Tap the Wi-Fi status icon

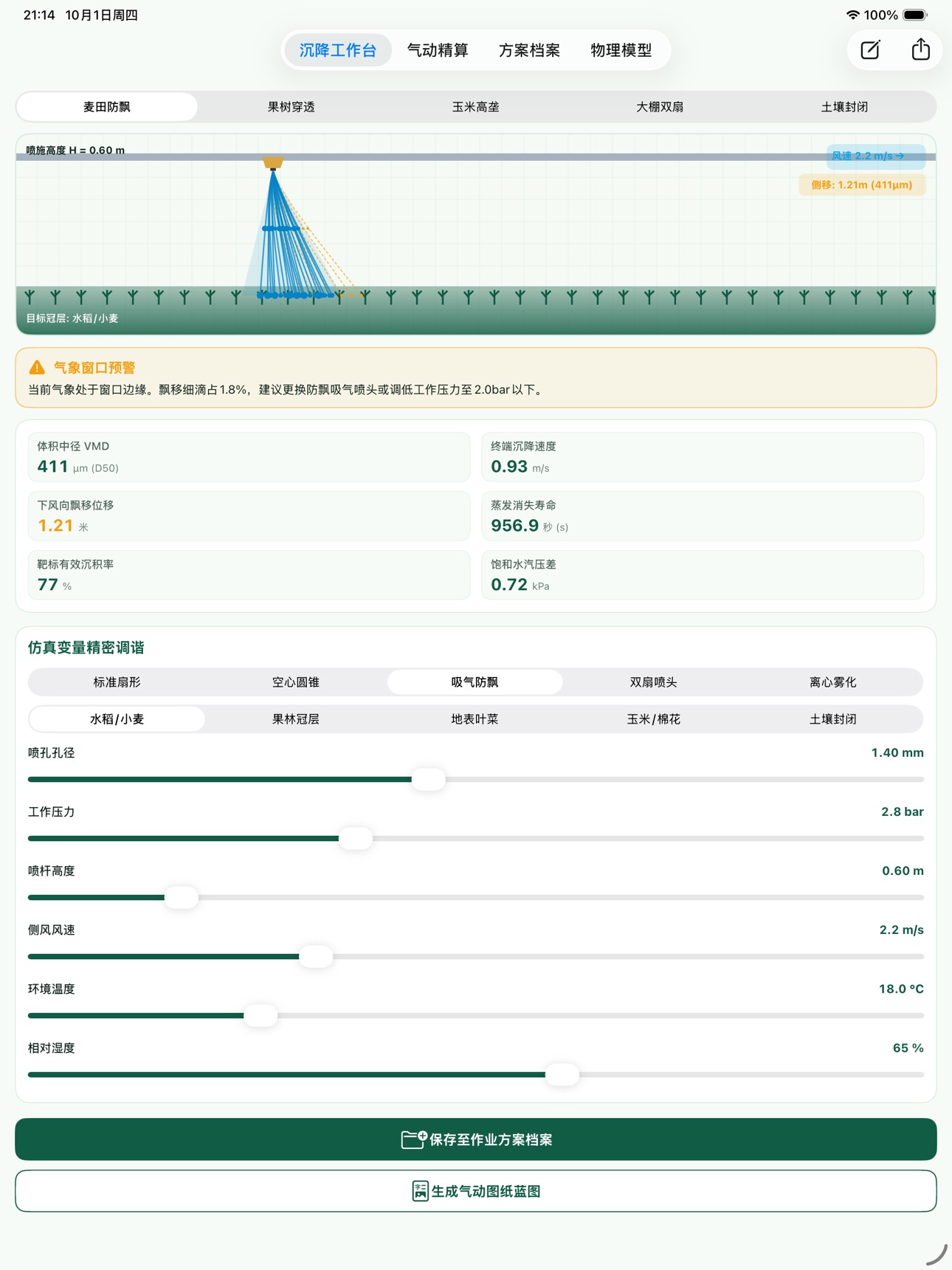tap(852, 15)
